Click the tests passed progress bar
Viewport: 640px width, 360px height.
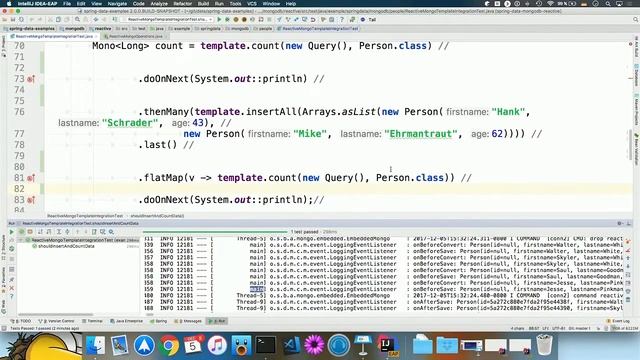pos(215,232)
